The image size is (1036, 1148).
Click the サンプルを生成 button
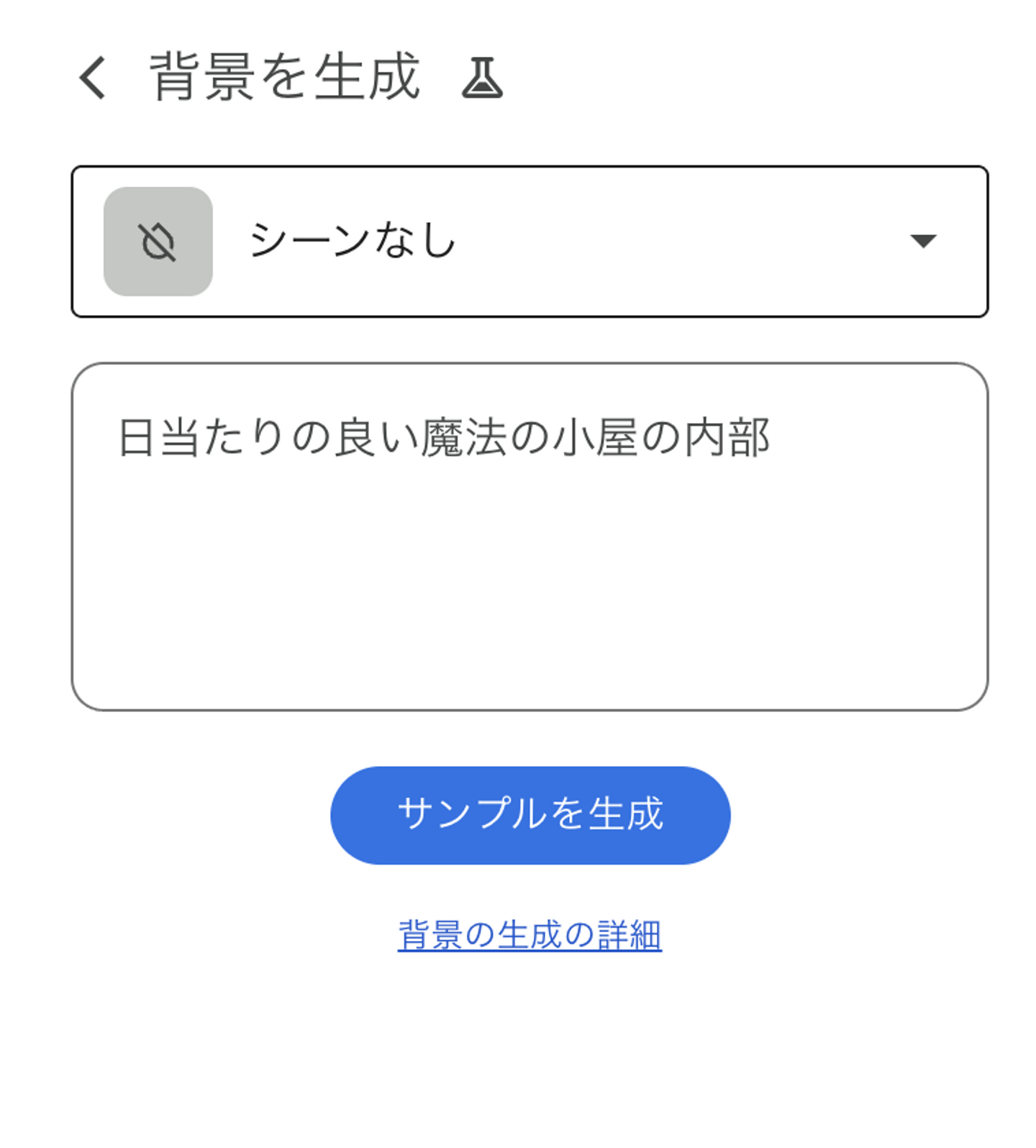[x=530, y=815]
